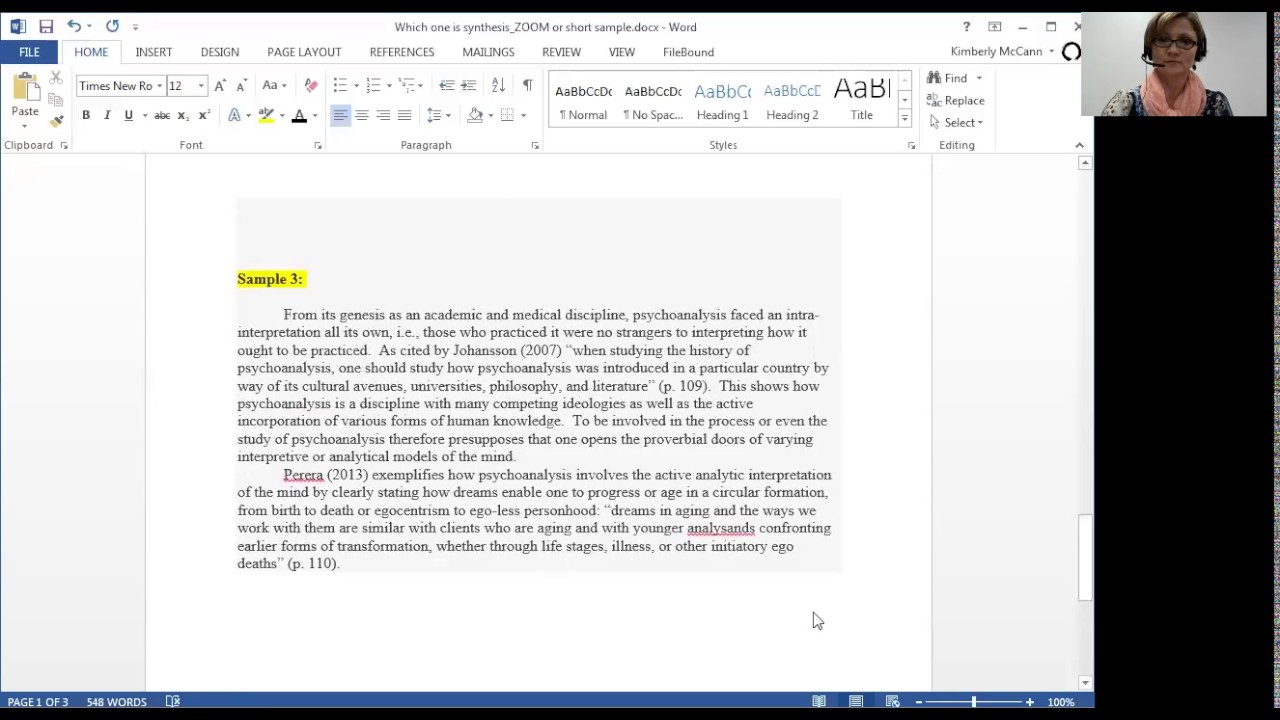
Task: Clear all formatting with eraser icon
Action: coord(311,86)
